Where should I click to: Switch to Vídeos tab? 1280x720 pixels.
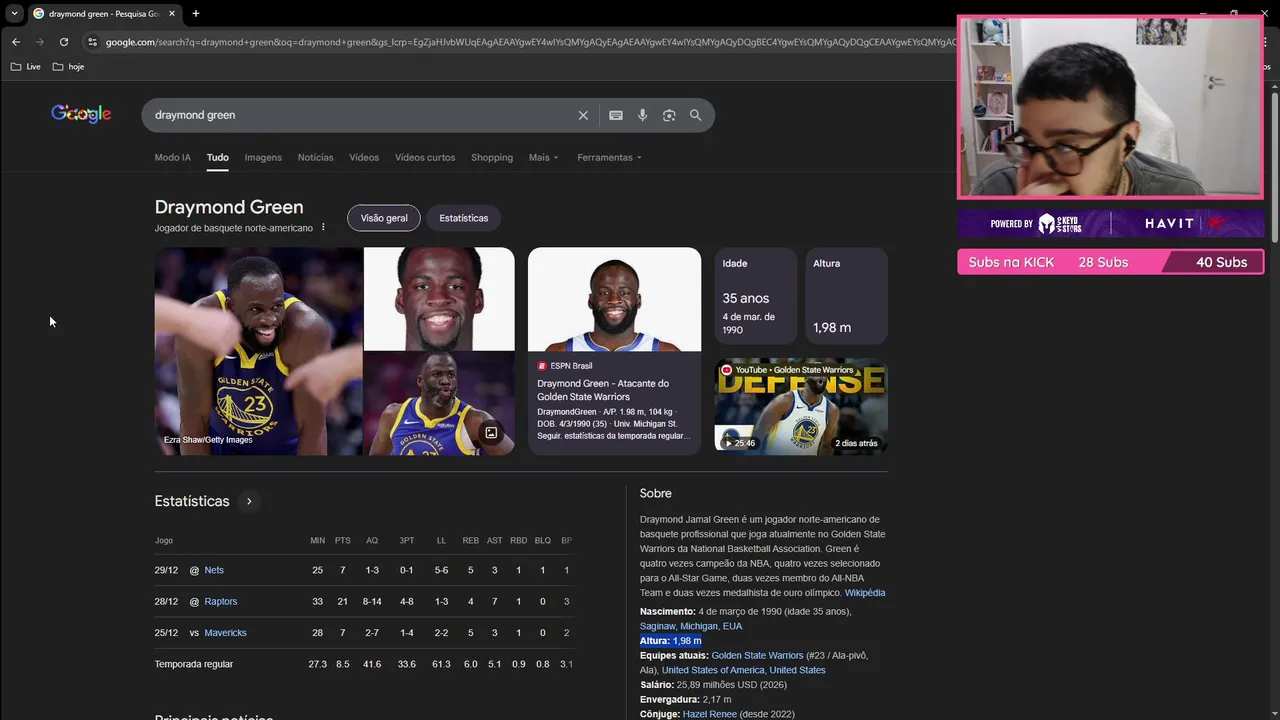point(364,157)
